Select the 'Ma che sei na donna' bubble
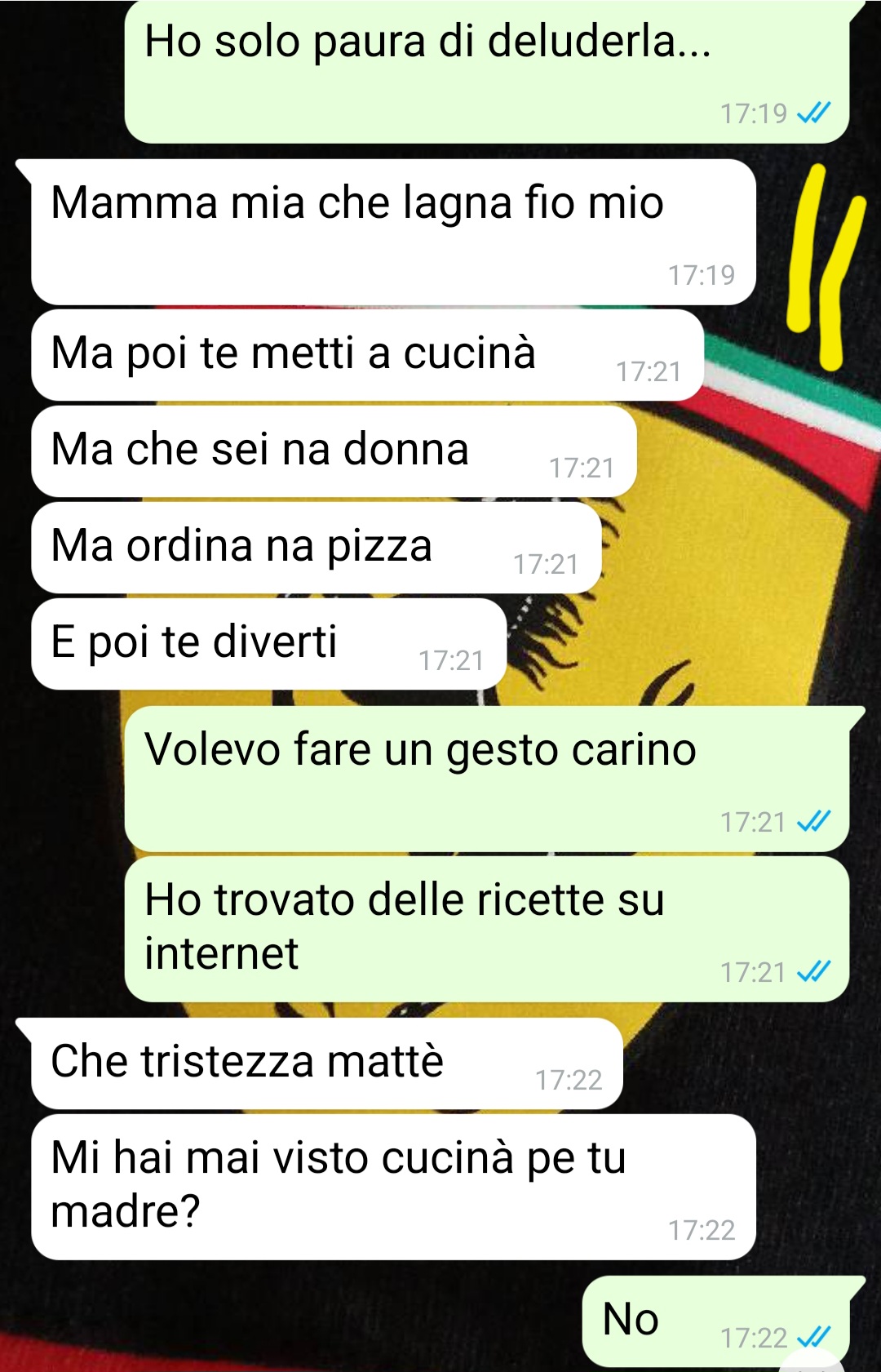The width and height of the screenshot is (881, 1372). [334, 451]
